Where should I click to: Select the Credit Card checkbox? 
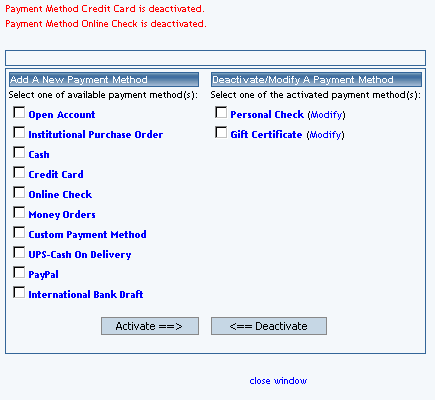[x=19, y=172]
